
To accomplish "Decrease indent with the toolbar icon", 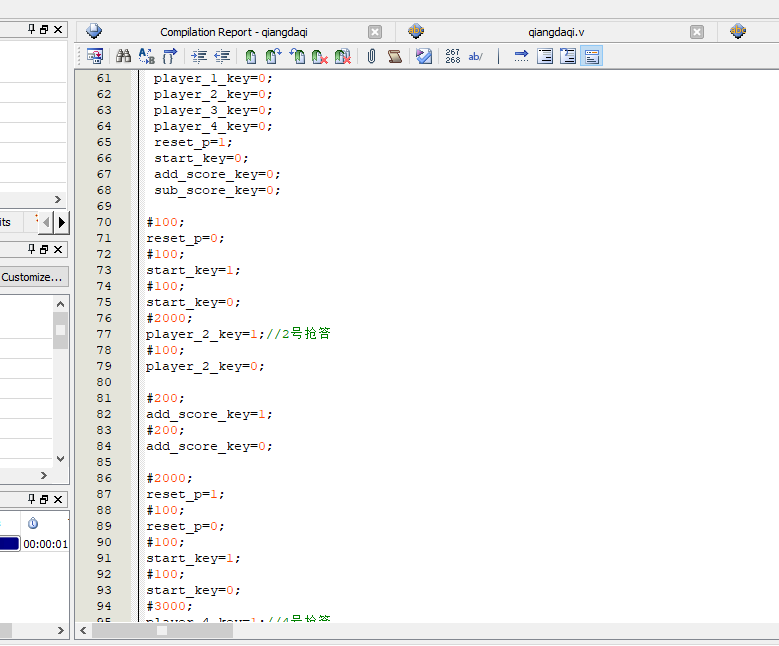I will pyautogui.click(x=222, y=56).
